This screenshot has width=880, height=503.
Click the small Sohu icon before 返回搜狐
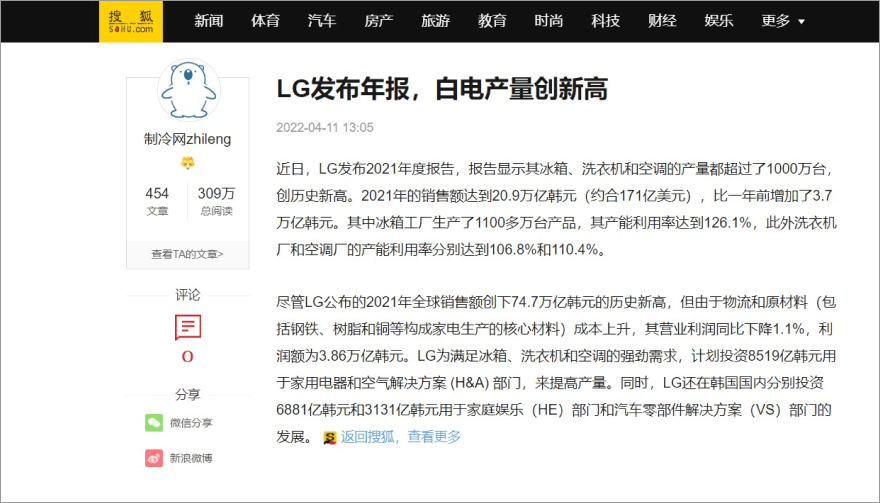tap(330, 437)
